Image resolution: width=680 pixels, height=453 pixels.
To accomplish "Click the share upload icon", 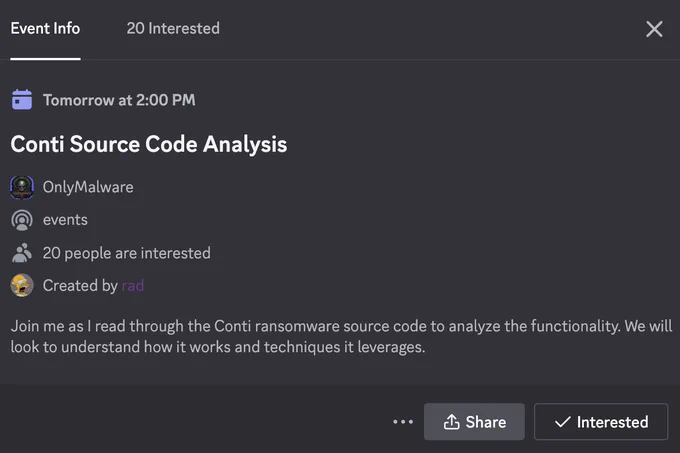I will coord(451,422).
